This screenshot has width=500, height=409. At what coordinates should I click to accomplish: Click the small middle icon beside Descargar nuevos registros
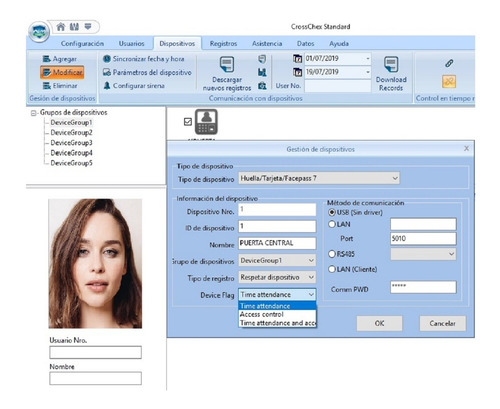point(262,72)
